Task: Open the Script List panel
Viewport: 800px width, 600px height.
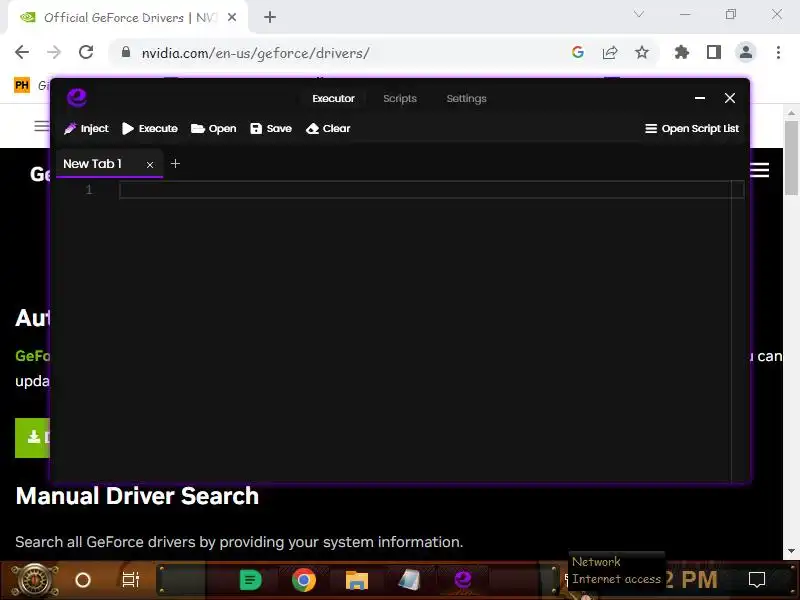Action: pos(692,129)
